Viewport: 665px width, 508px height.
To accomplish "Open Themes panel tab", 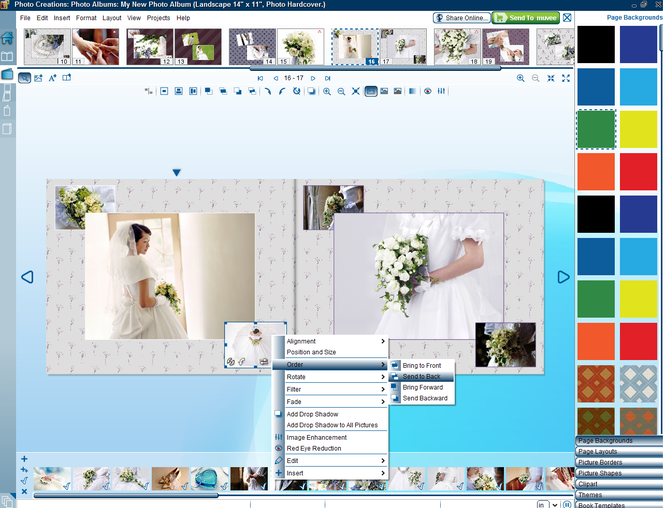I will point(619,495).
